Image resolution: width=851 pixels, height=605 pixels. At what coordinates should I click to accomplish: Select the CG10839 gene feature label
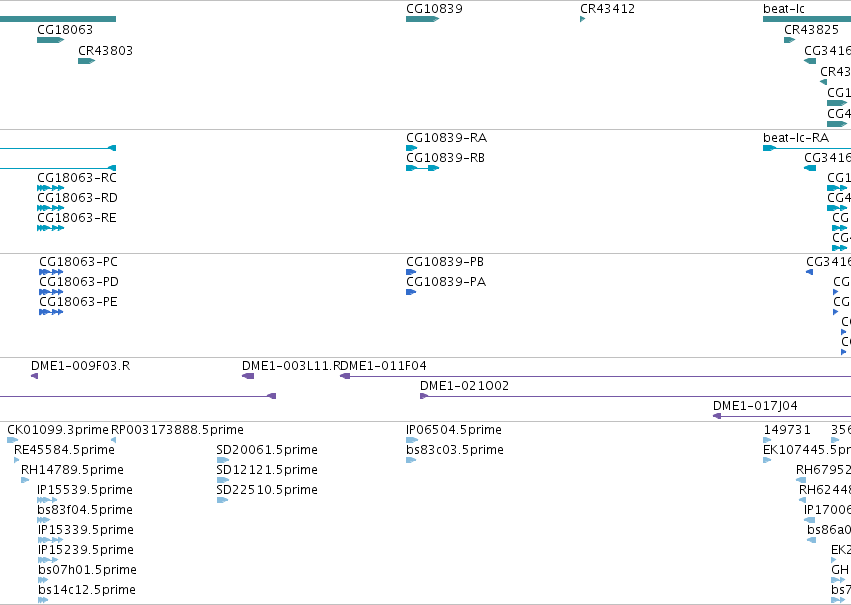[x=434, y=9]
